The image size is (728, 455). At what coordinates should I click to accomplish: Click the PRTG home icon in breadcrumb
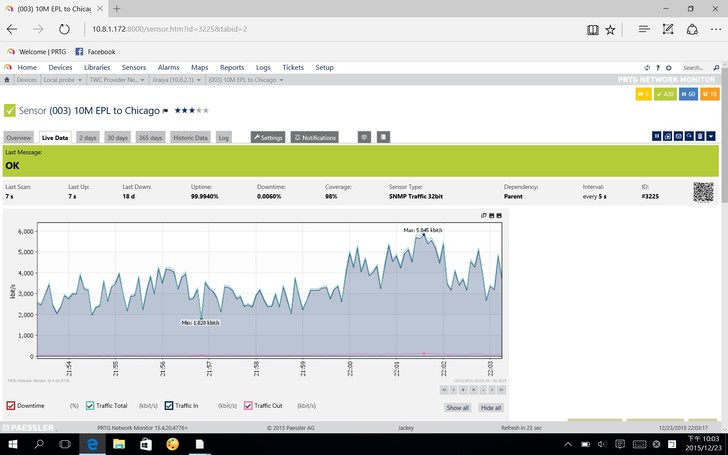point(8,79)
